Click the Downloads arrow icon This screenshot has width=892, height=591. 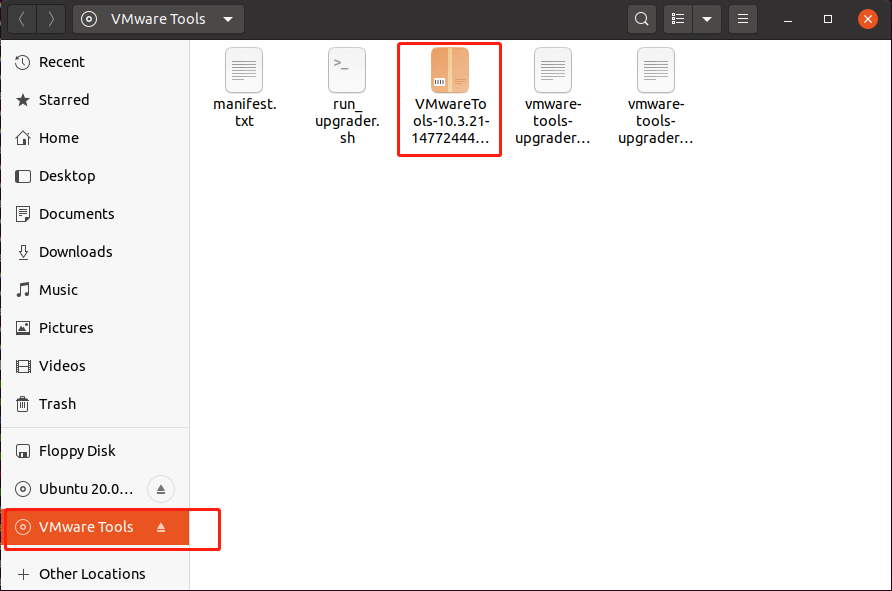[x=23, y=252]
